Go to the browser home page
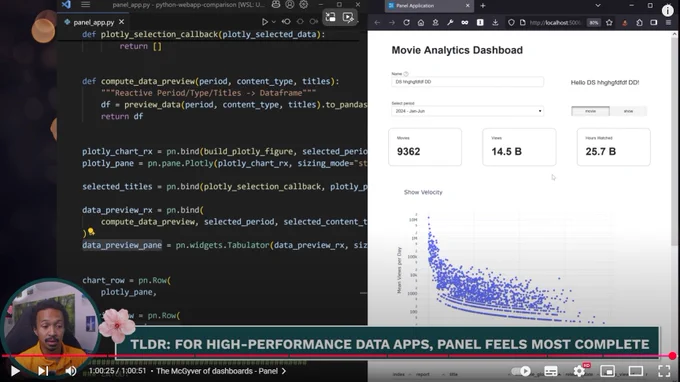The width and height of the screenshot is (680, 382). tap(421, 23)
